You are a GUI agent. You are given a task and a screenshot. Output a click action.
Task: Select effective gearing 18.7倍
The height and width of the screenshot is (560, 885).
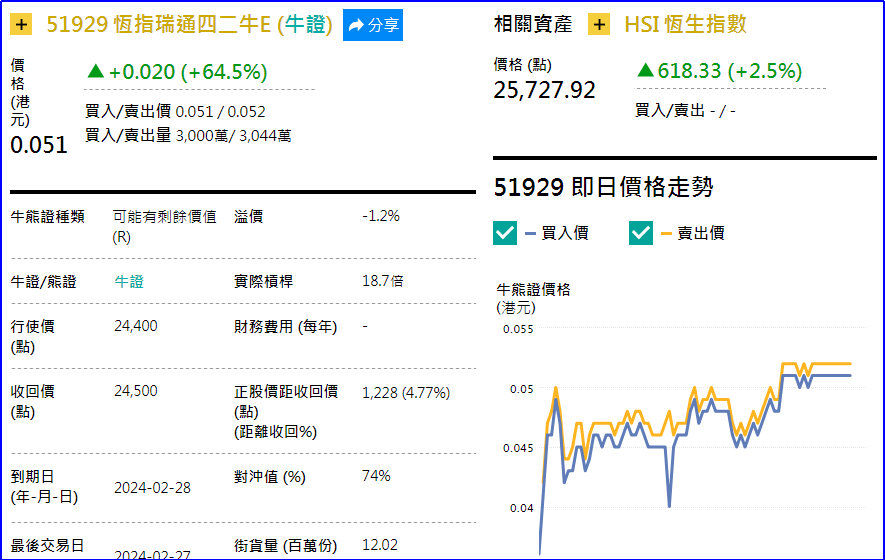(x=383, y=281)
